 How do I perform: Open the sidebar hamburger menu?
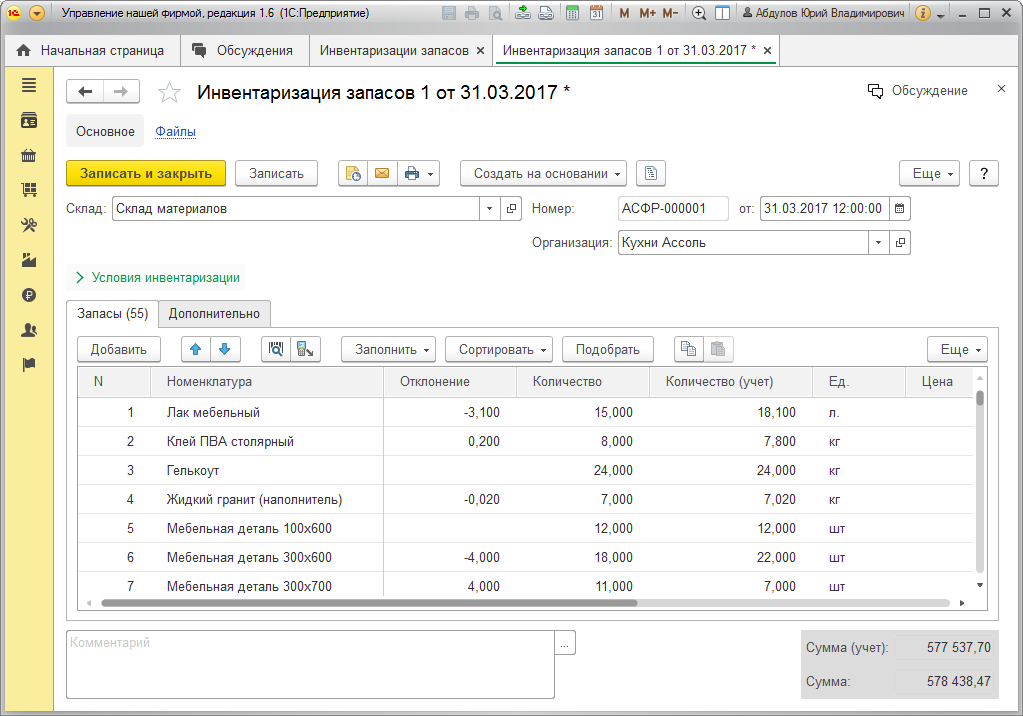click(x=29, y=86)
